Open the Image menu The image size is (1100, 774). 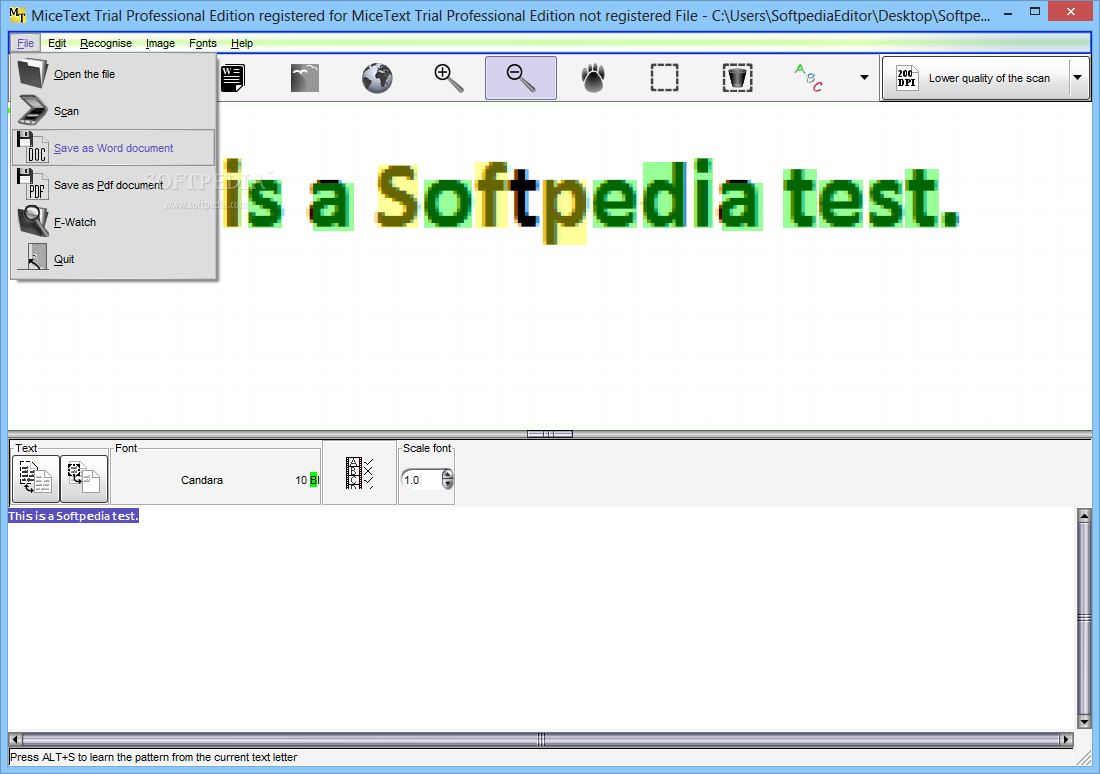point(160,44)
